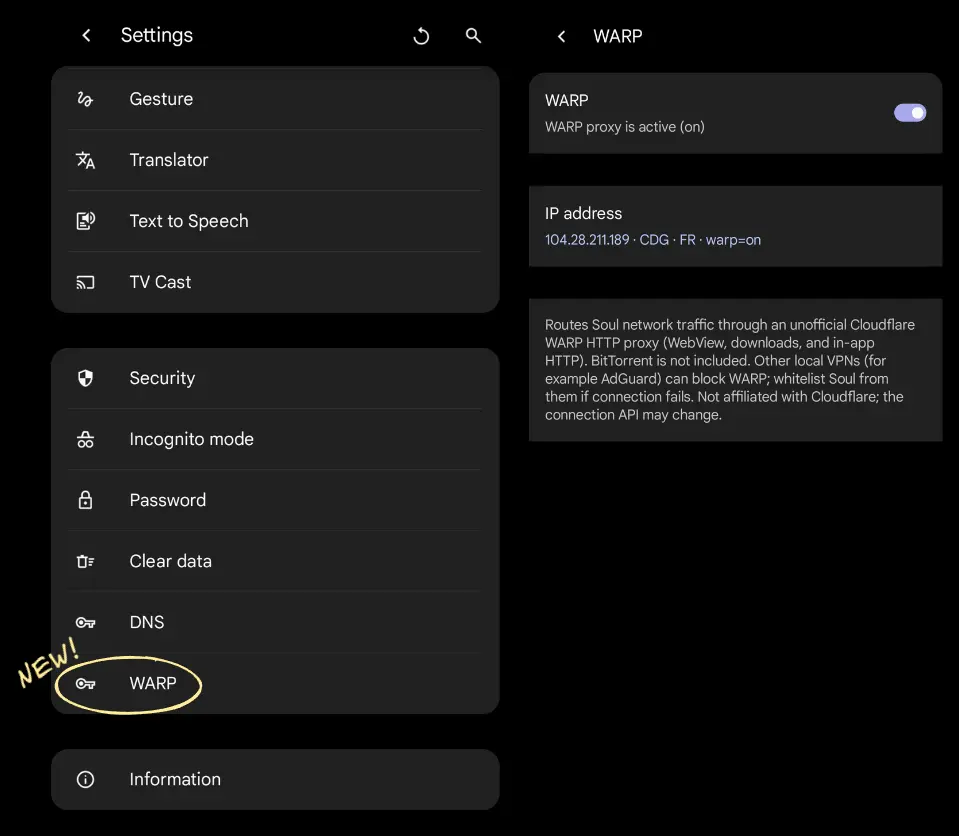Open Security settings
The width and height of the screenshot is (959, 836).
point(275,378)
